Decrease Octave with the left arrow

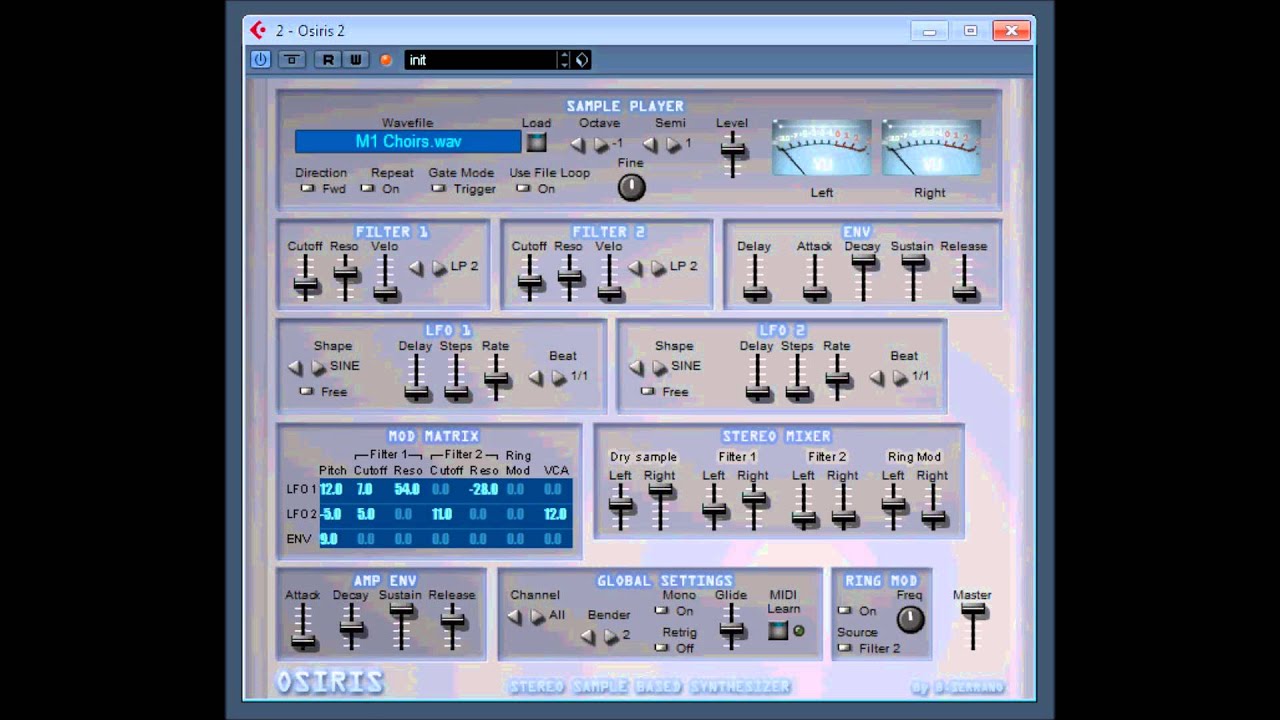pyautogui.click(x=578, y=144)
